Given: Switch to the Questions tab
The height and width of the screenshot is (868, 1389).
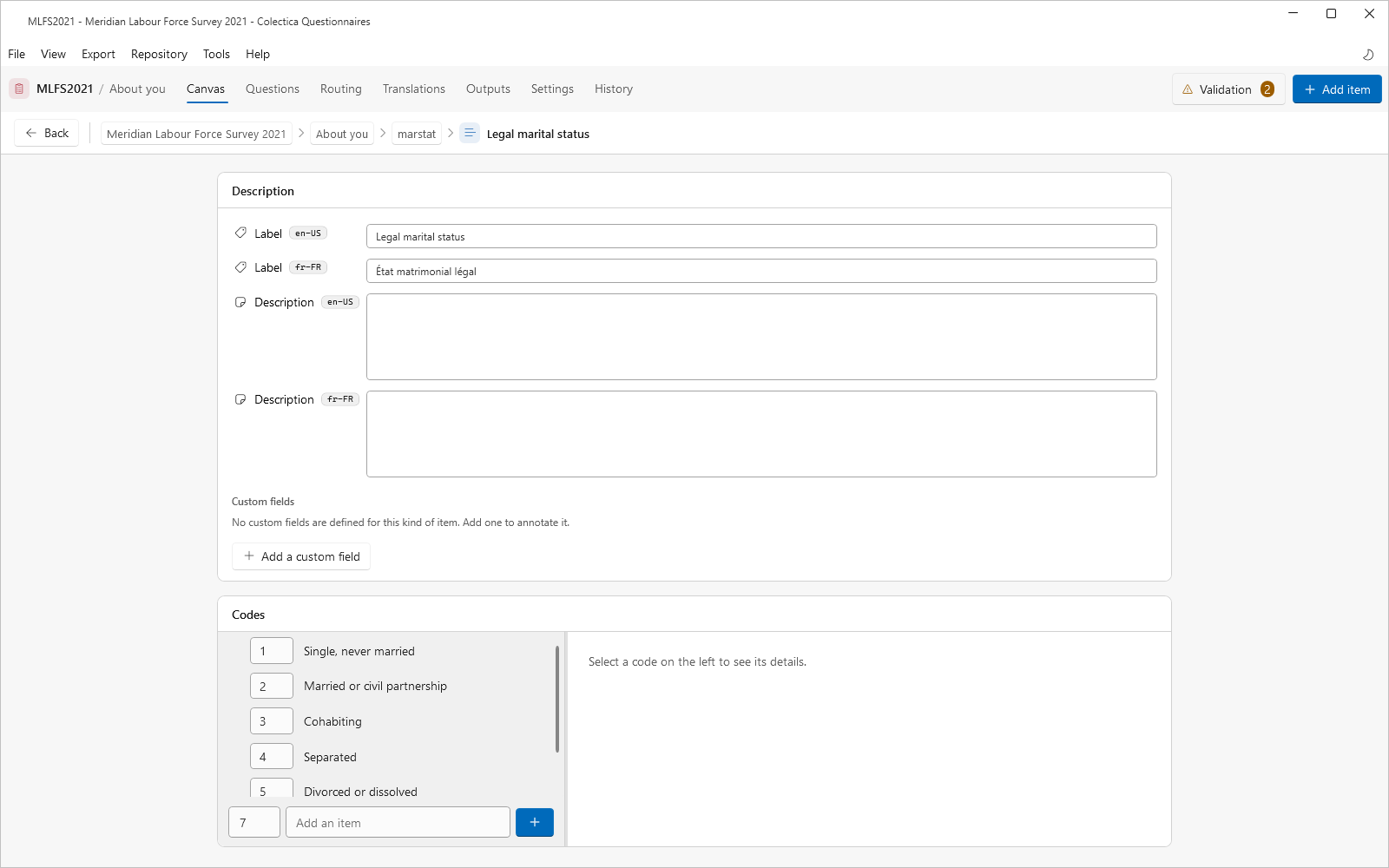Looking at the screenshot, I should point(273,89).
